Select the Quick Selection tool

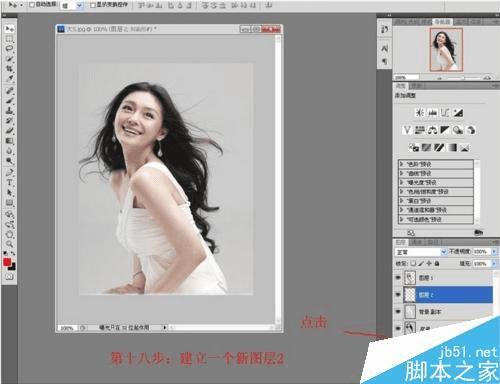9,59
